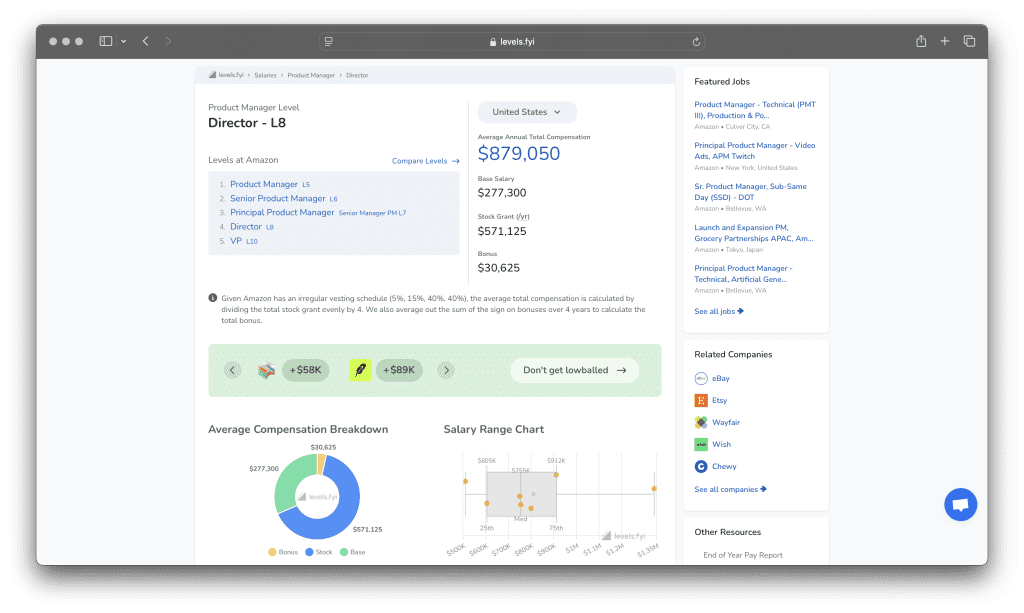Click the eBay company logo icon
This screenshot has height=613, width=1024.
tap(701, 378)
